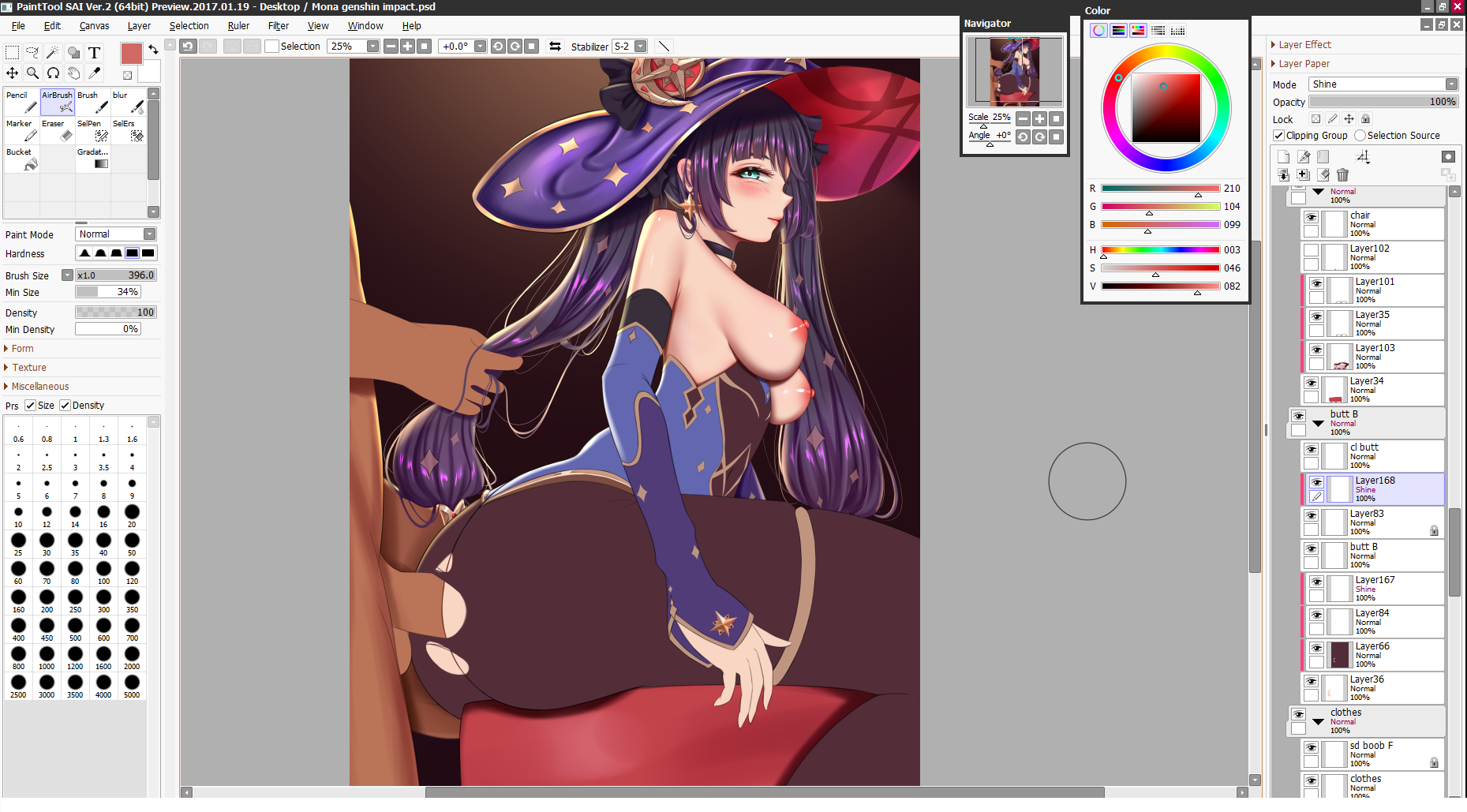Open the Ruler menu
Image resolution: width=1467 pixels, height=812 pixels.
(x=238, y=25)
